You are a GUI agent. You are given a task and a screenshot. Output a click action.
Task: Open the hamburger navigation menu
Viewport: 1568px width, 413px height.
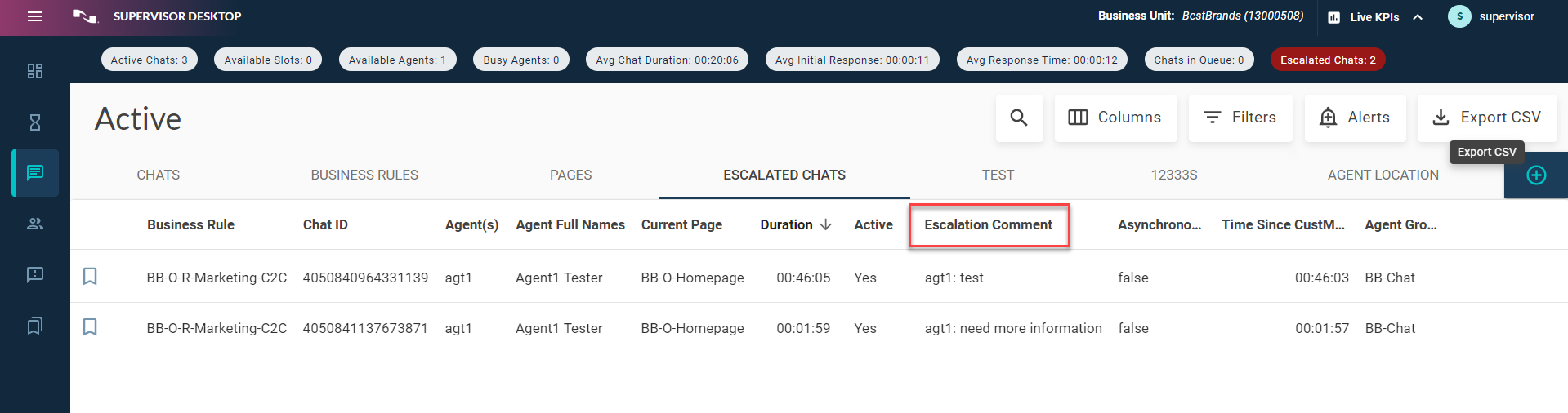[35, 16]
